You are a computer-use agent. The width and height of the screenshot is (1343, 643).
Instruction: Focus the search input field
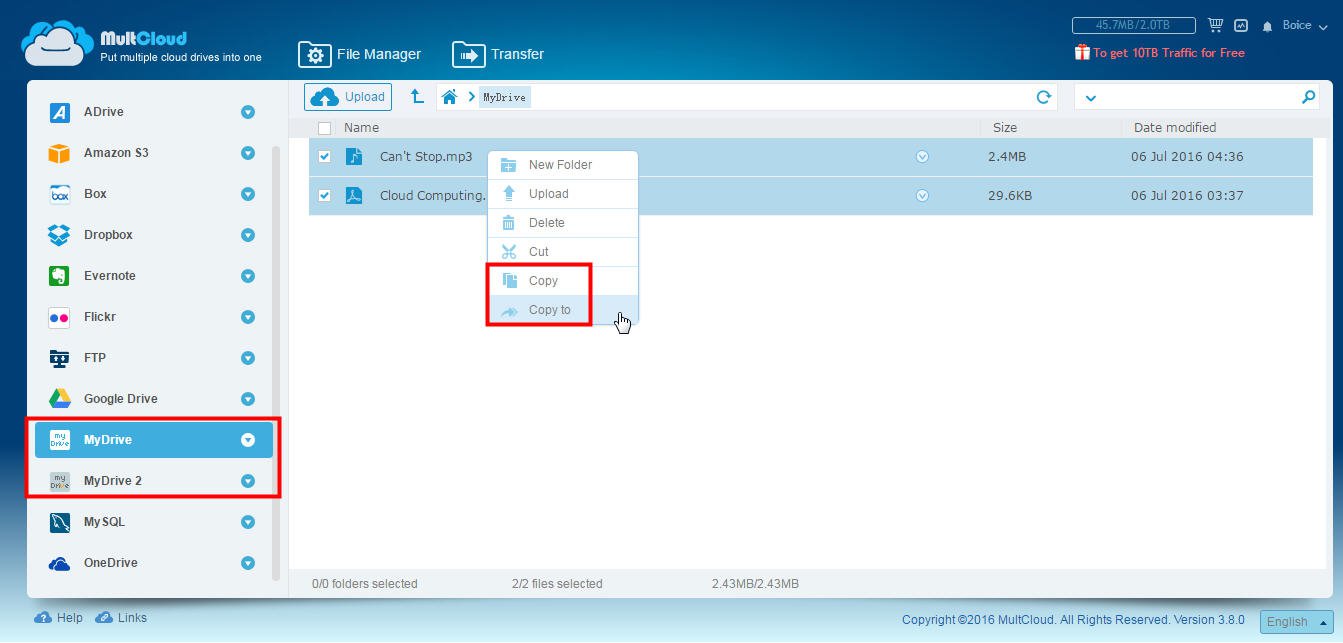click(1197, 97)
